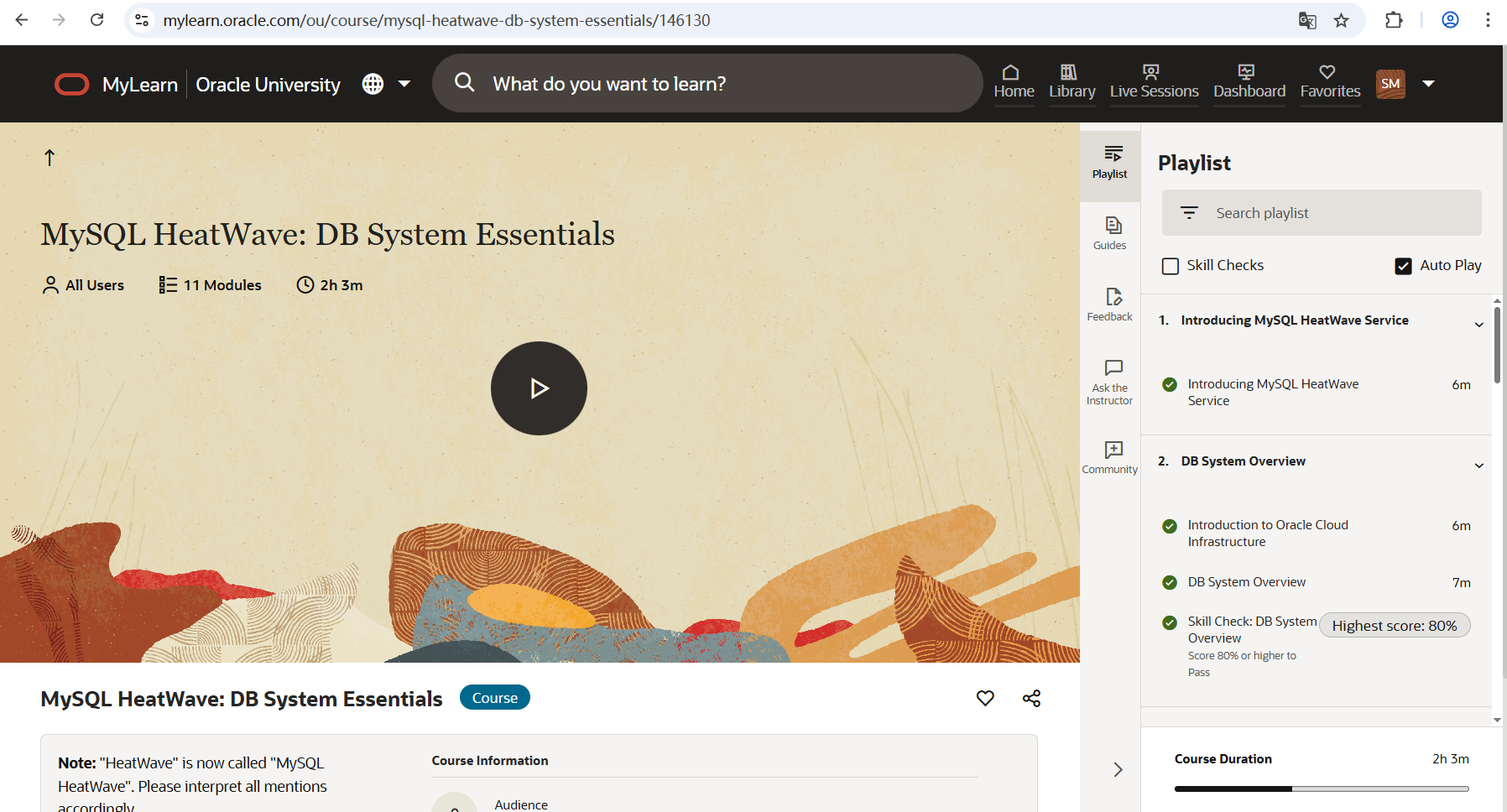Open the browser profile icon

[1450, 20]
